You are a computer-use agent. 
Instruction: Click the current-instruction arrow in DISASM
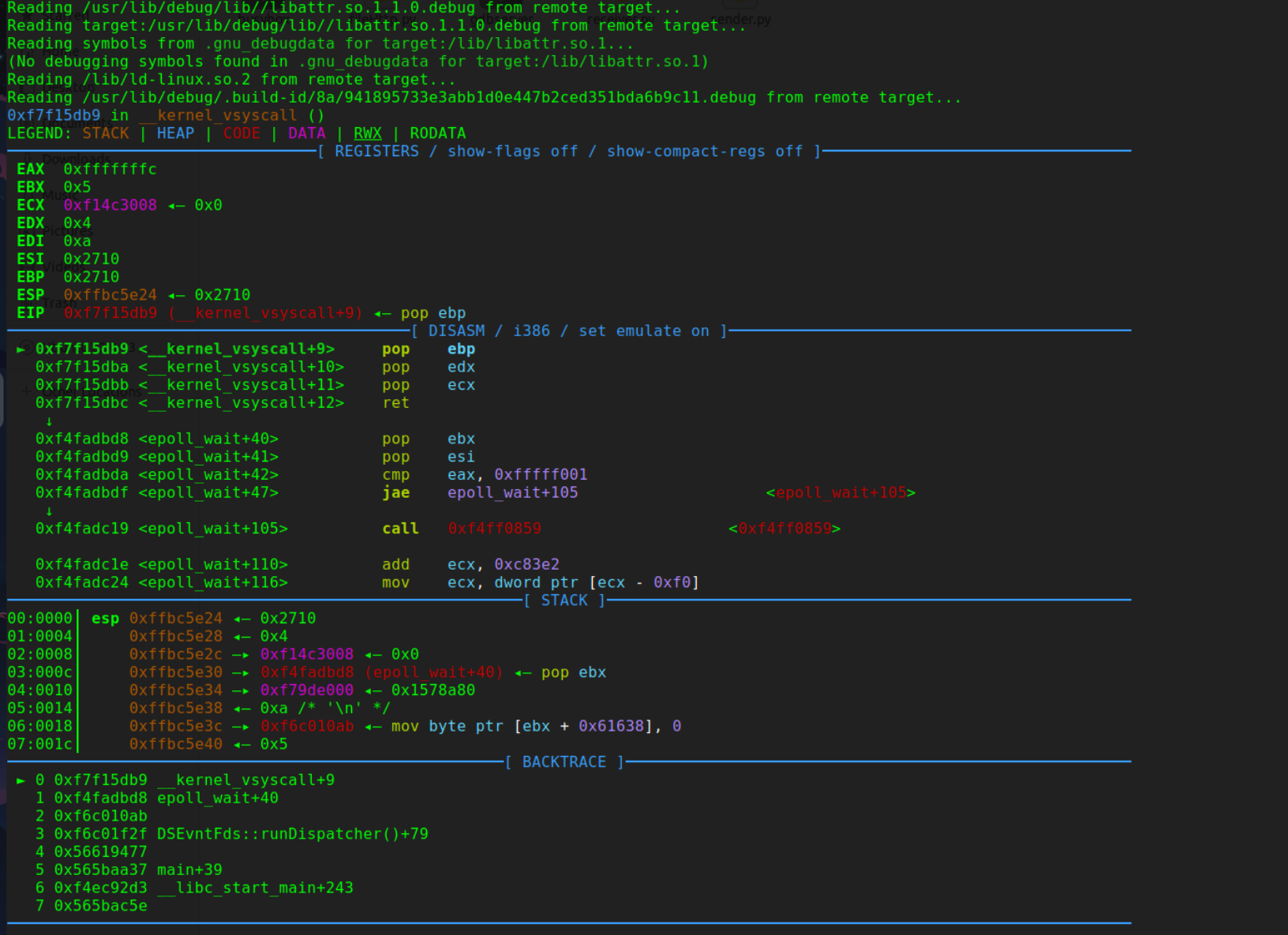21,350
